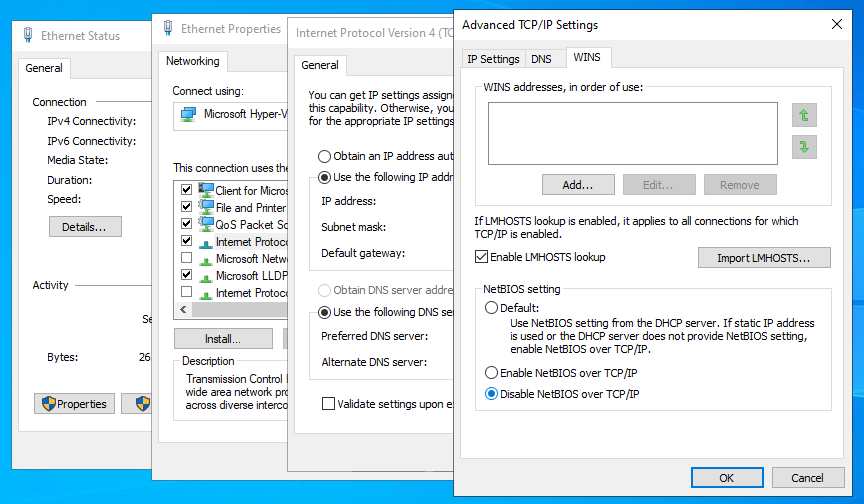Select the QoS Packet Scheduler item icon
864x504 pixels.
206,224
